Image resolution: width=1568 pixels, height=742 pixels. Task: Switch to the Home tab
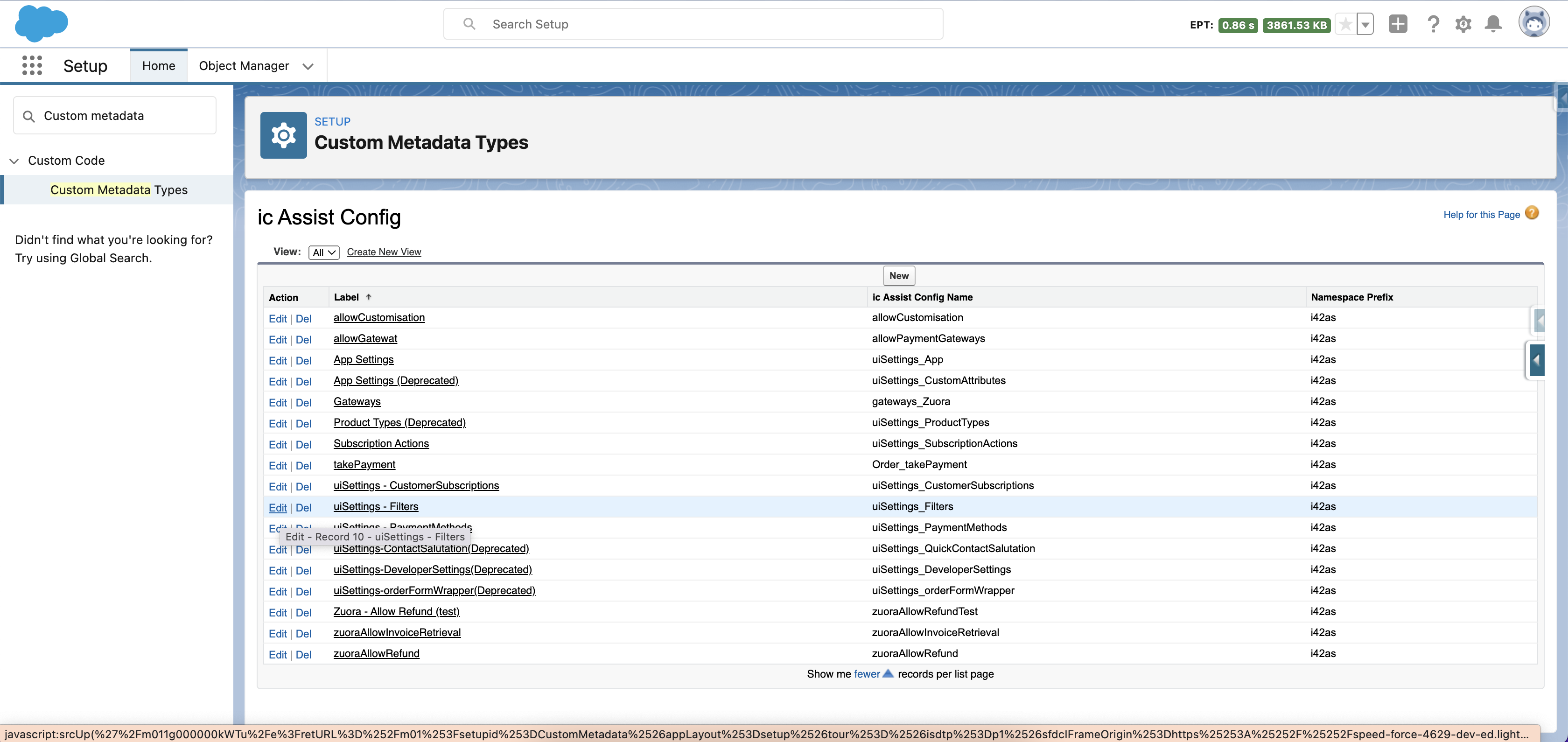[x=159, y=66]
